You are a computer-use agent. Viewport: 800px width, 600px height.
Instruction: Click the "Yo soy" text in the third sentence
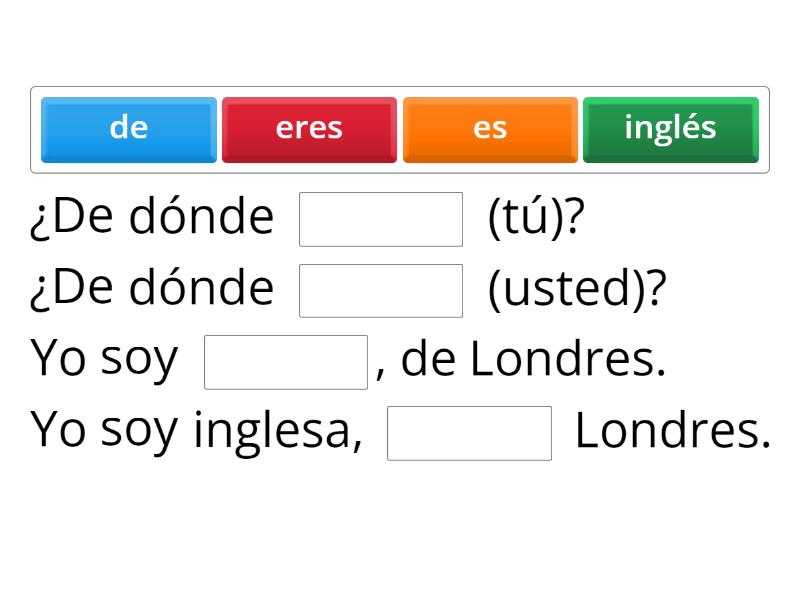click(103, 358)
